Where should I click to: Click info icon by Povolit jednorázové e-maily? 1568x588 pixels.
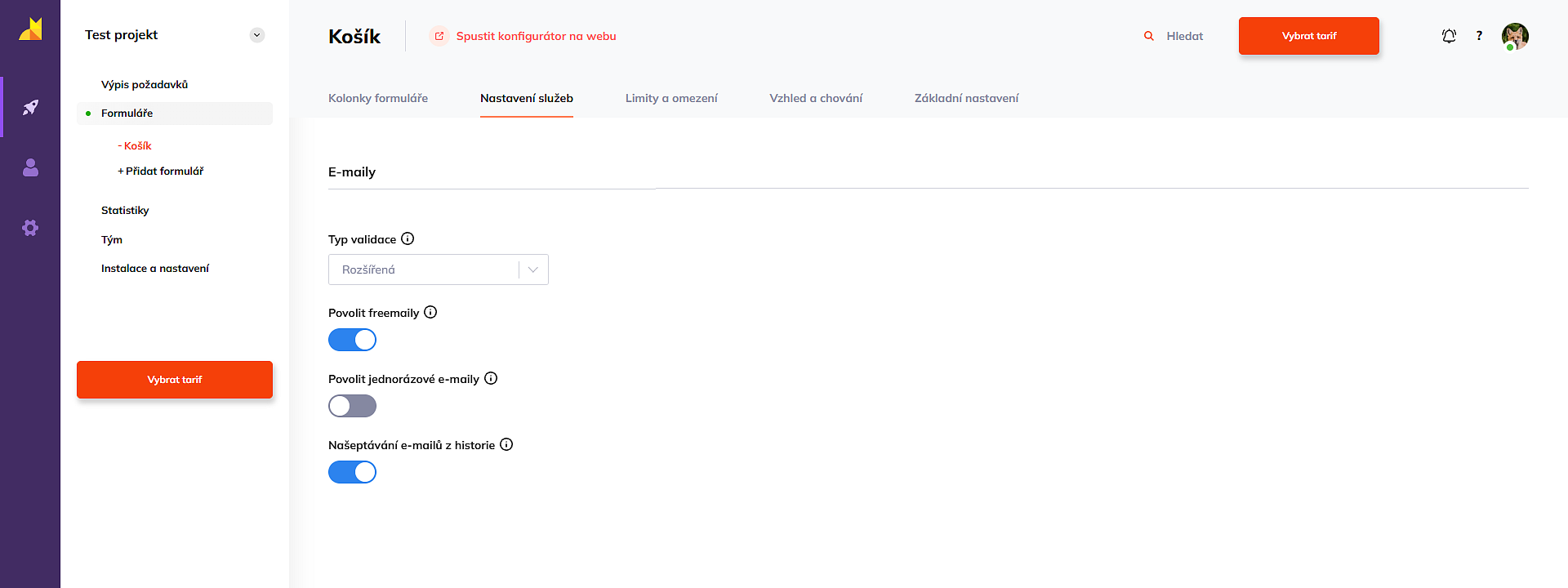click(491, 378)
